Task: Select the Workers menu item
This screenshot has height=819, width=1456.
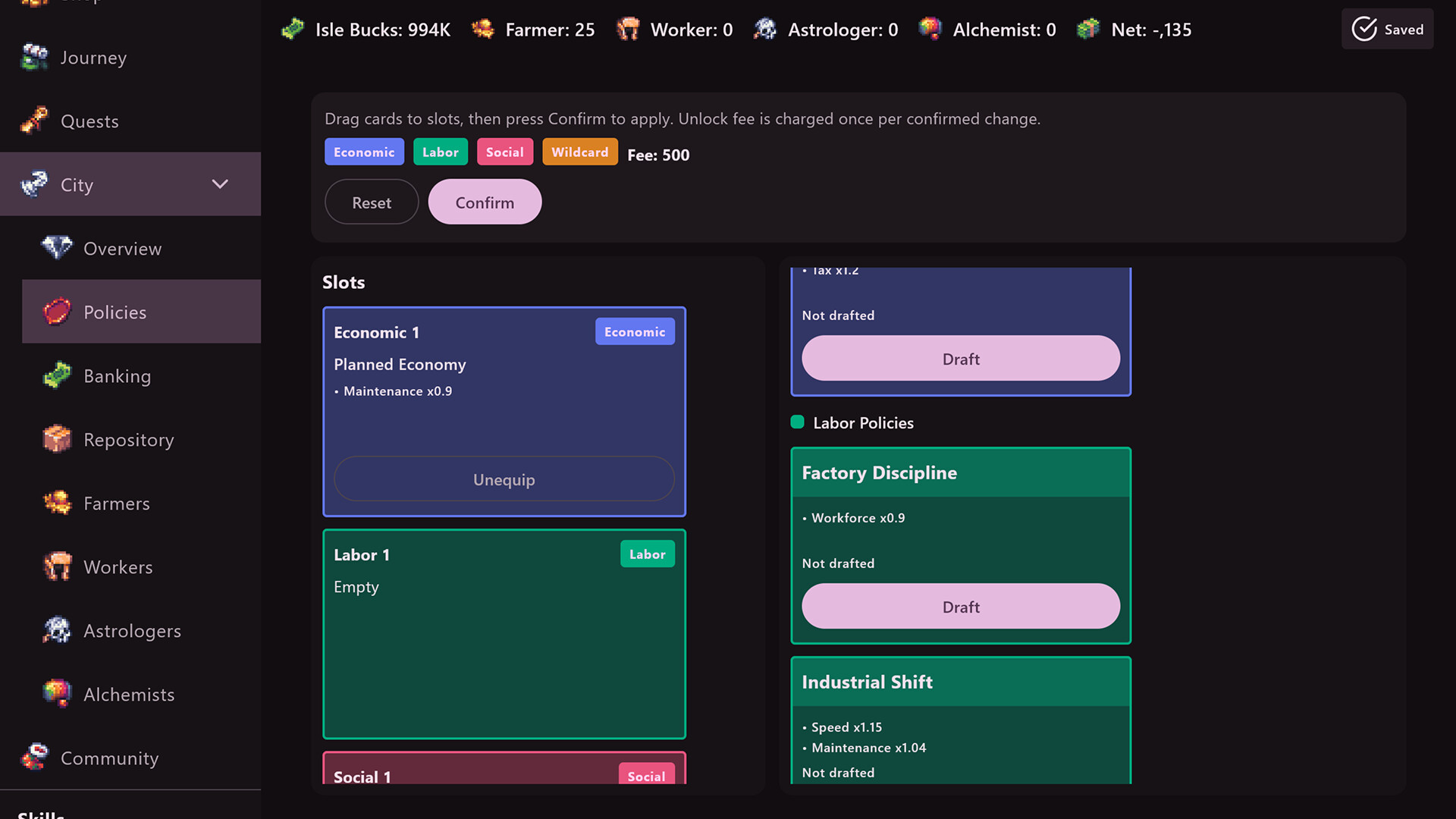Action: point(118,567)
